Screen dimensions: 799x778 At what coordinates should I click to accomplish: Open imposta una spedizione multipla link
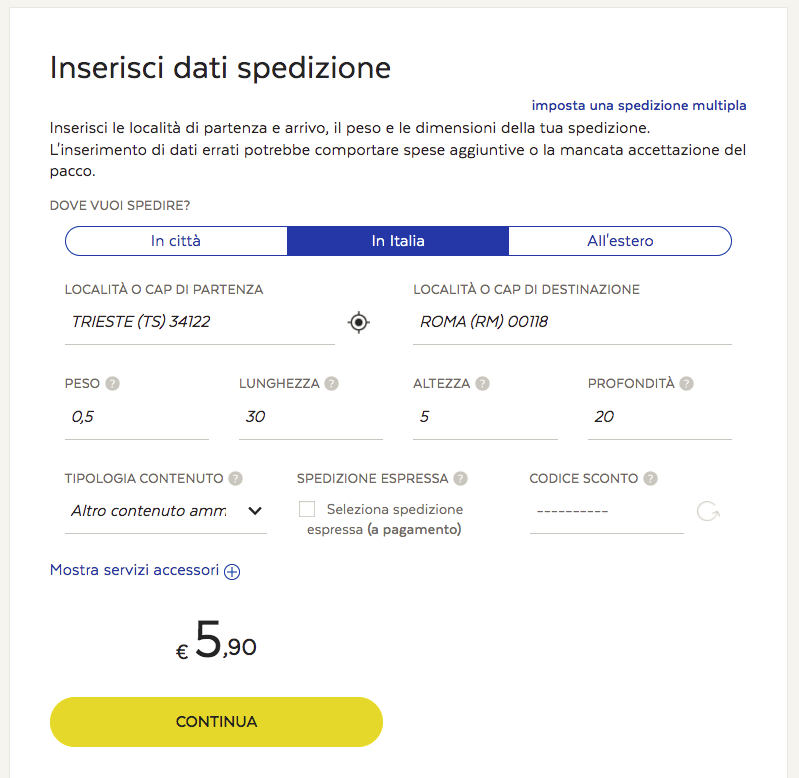(x=639, y=105)
